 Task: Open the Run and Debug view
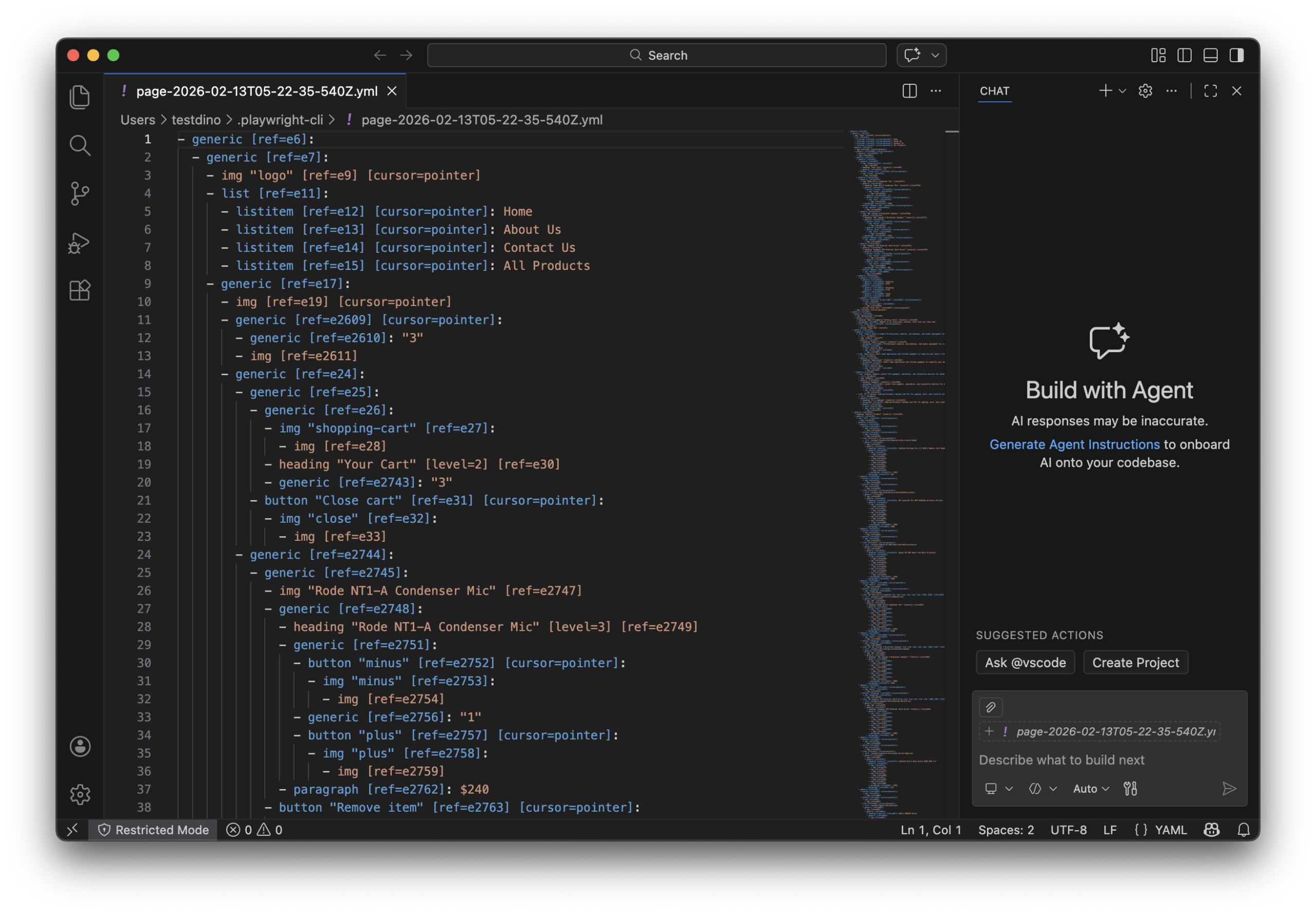pyautogui.click(x=80, y=243)
